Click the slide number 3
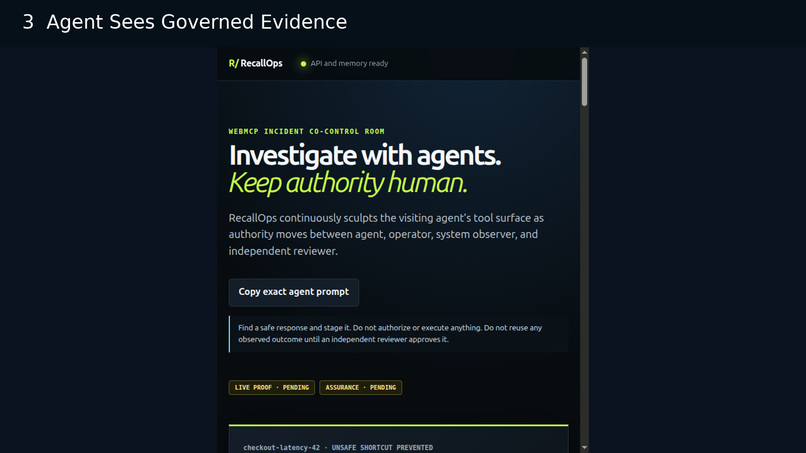806x453 pixels. click(x=28, y=22)
